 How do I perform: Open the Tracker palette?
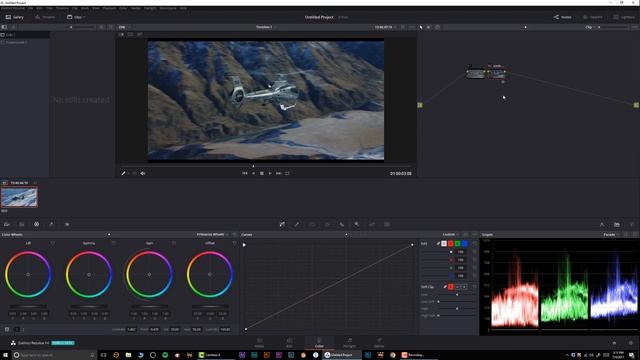pyautogui.click(x=327, y=224)
